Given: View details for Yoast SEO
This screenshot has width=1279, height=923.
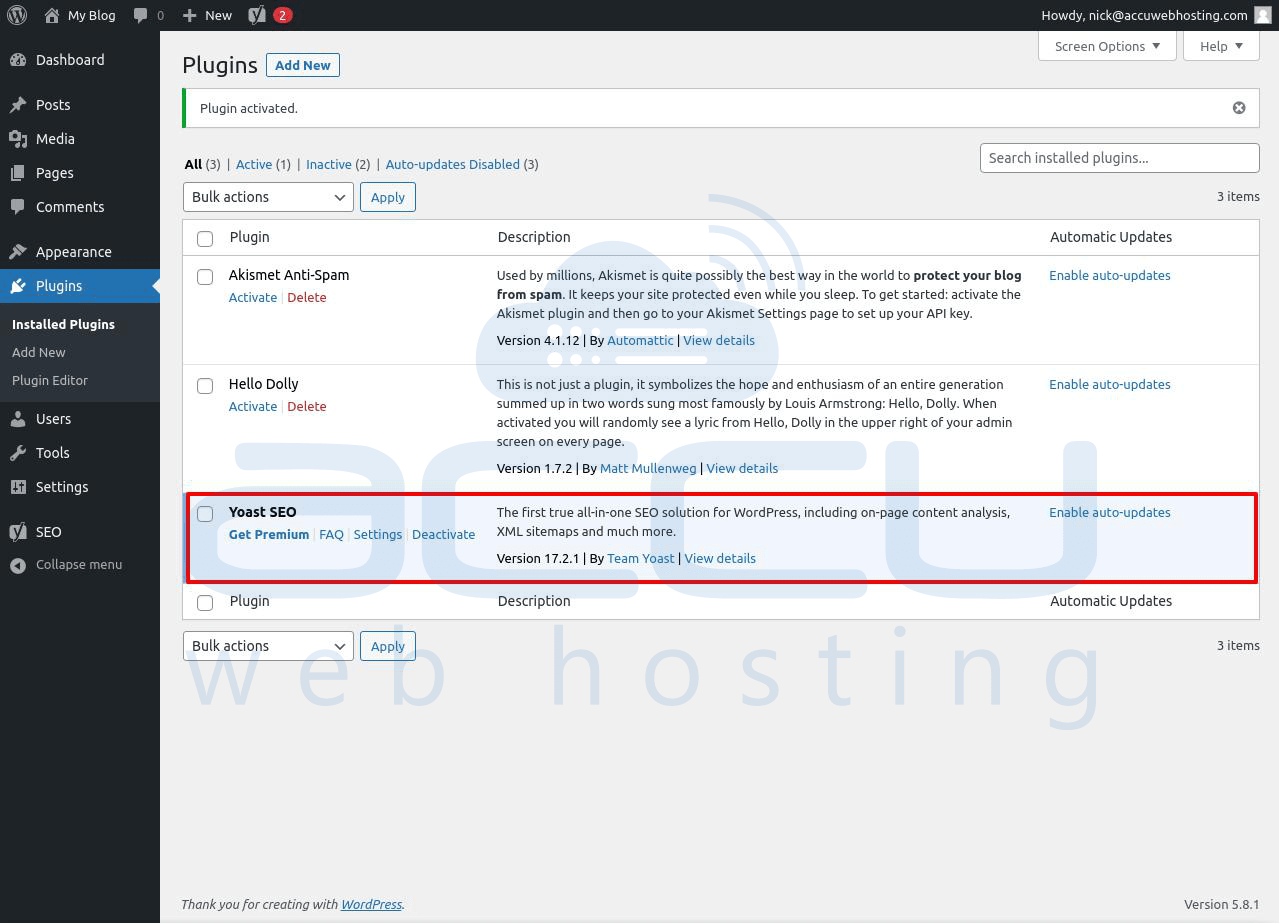Looking at the screenshot, I should [720, 558].
